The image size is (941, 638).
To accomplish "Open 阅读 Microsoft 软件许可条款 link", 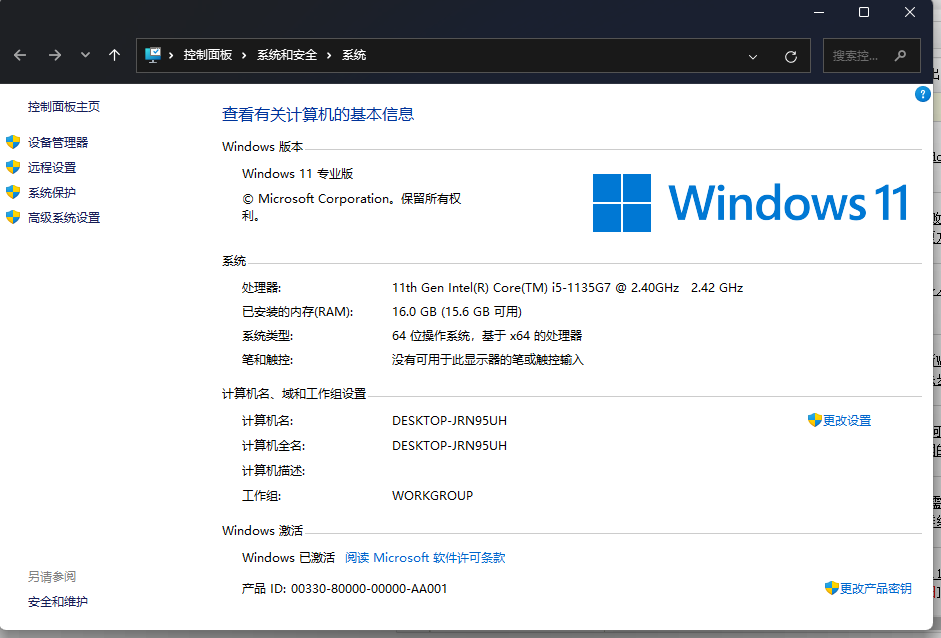I will pos(424,558).
